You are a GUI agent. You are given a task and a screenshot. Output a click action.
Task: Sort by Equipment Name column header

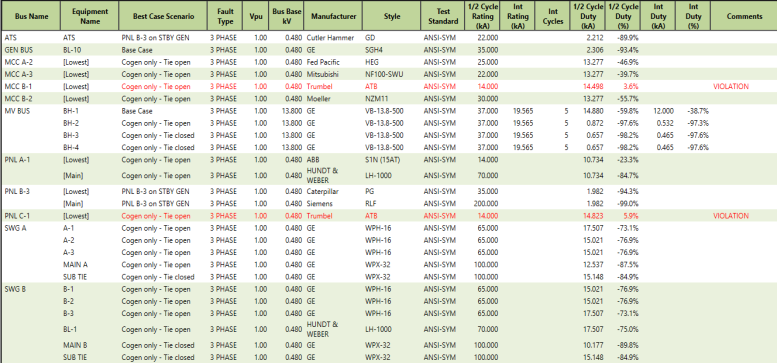(90, 16)
